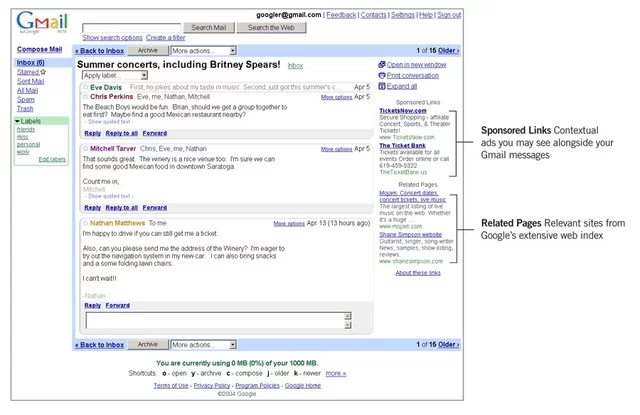Click the Expand all icon
Image resolution: width=640 pixels, height=415 pixels.
382,86
